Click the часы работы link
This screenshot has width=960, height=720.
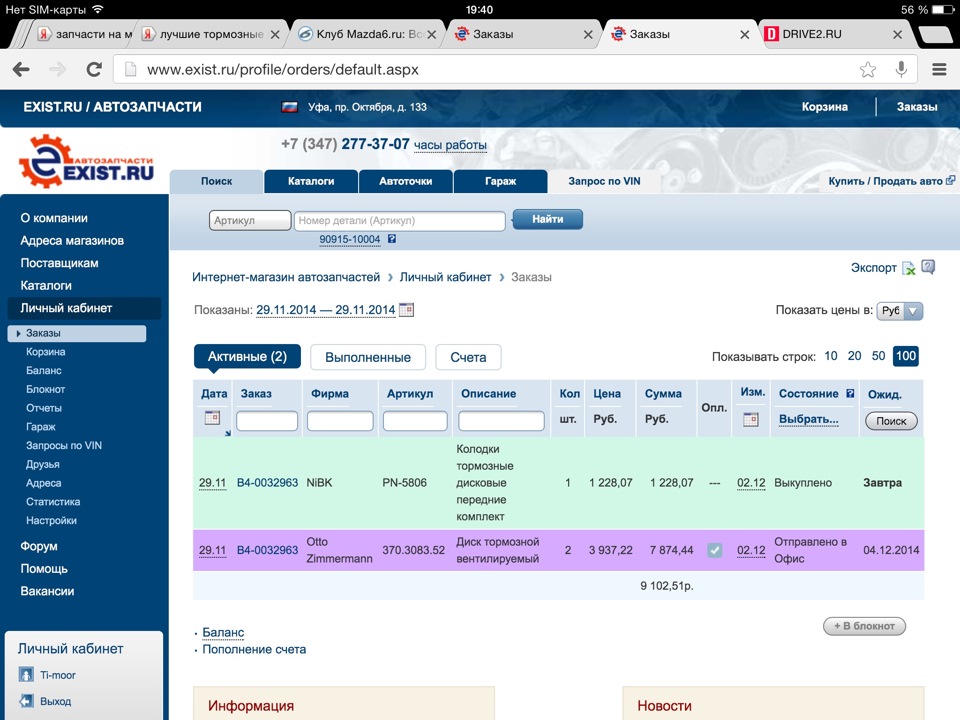(450, 145)
